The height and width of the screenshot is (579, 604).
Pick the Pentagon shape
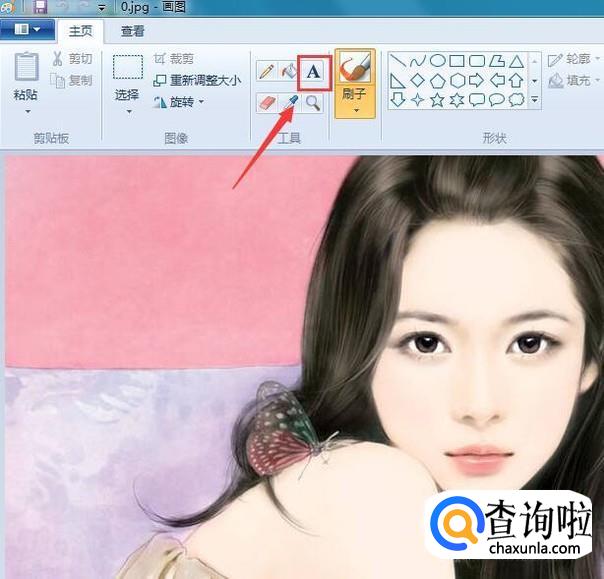(x=438, y=81)
